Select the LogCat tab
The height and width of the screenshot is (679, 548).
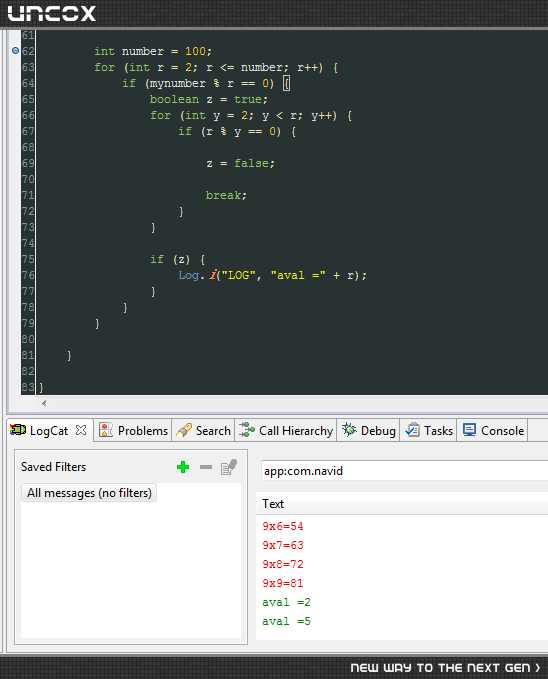pos(49,430)
